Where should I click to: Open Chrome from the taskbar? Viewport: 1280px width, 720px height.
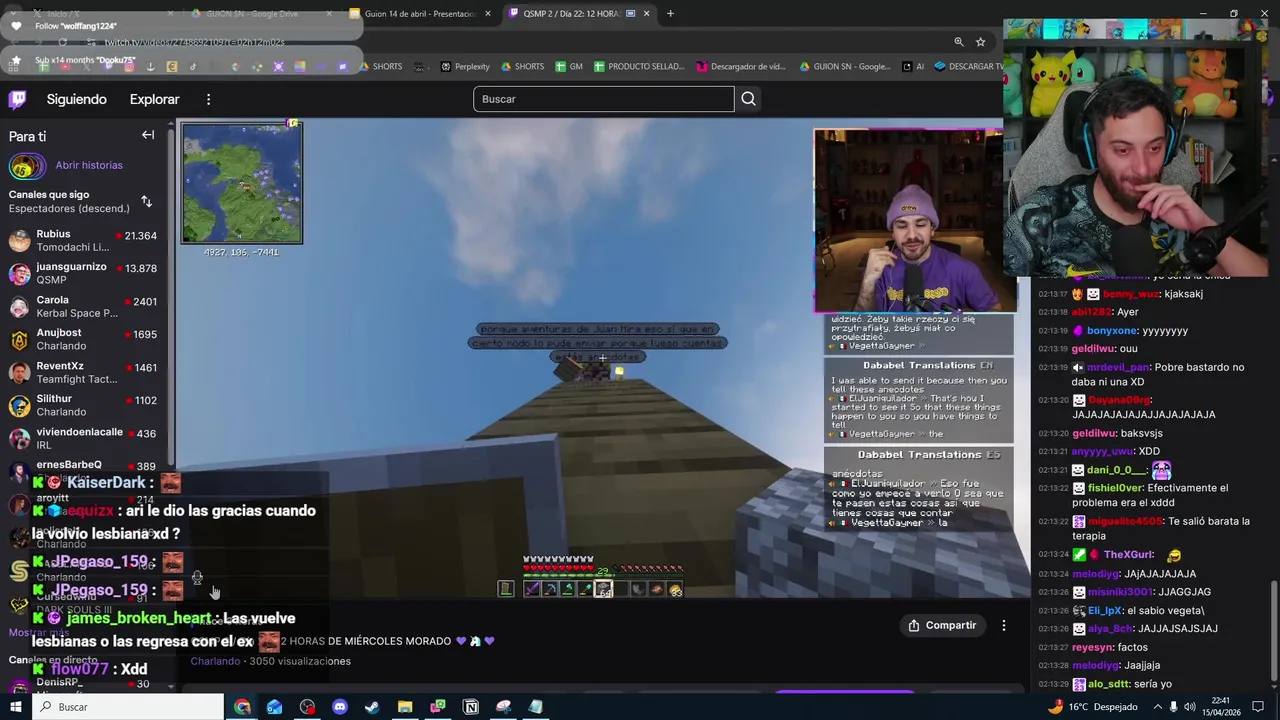coord(243,707)
